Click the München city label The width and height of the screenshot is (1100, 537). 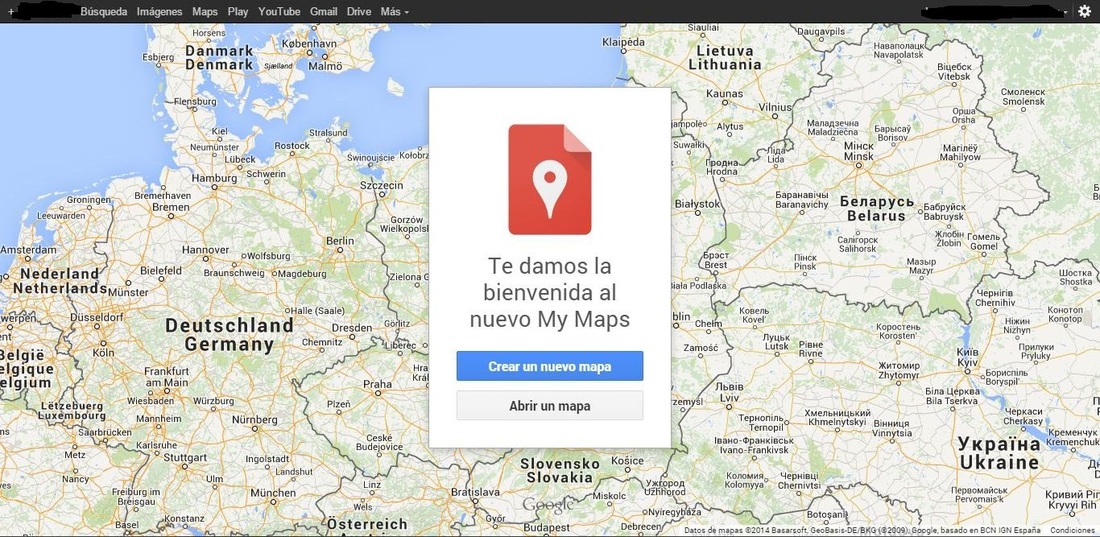(273, 493)
